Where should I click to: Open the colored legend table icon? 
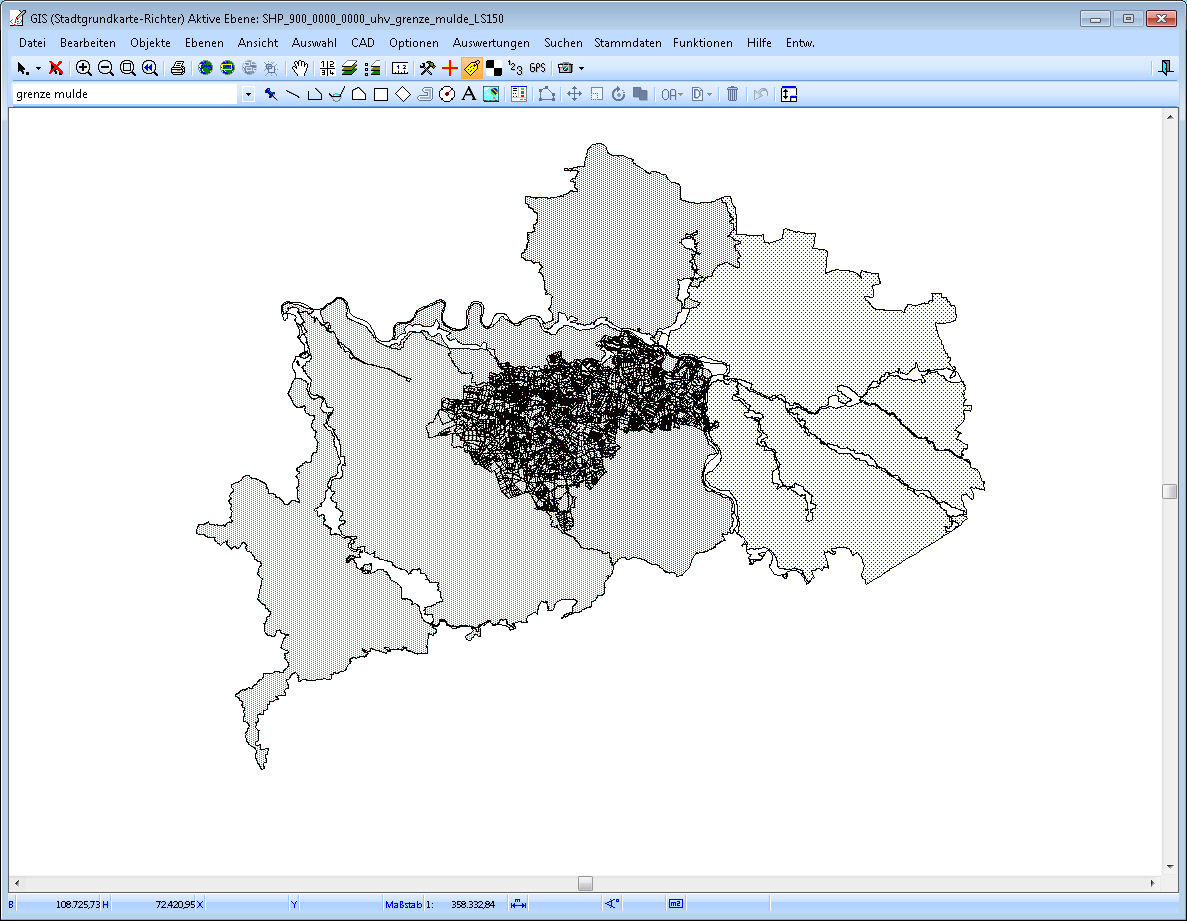[519, 94]
